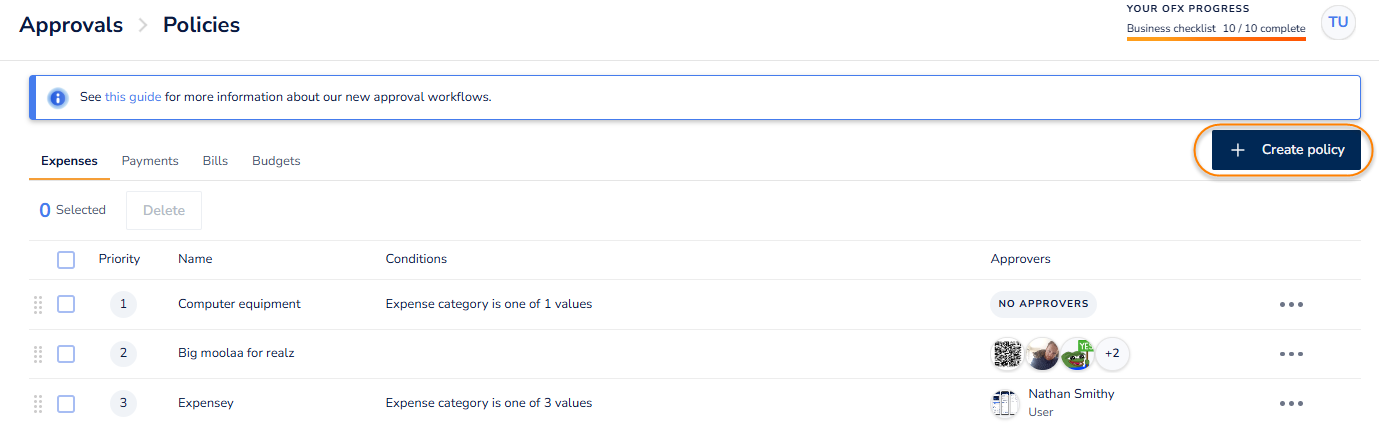
Task: Open the TU user avatar menu
Action: 1338,23
